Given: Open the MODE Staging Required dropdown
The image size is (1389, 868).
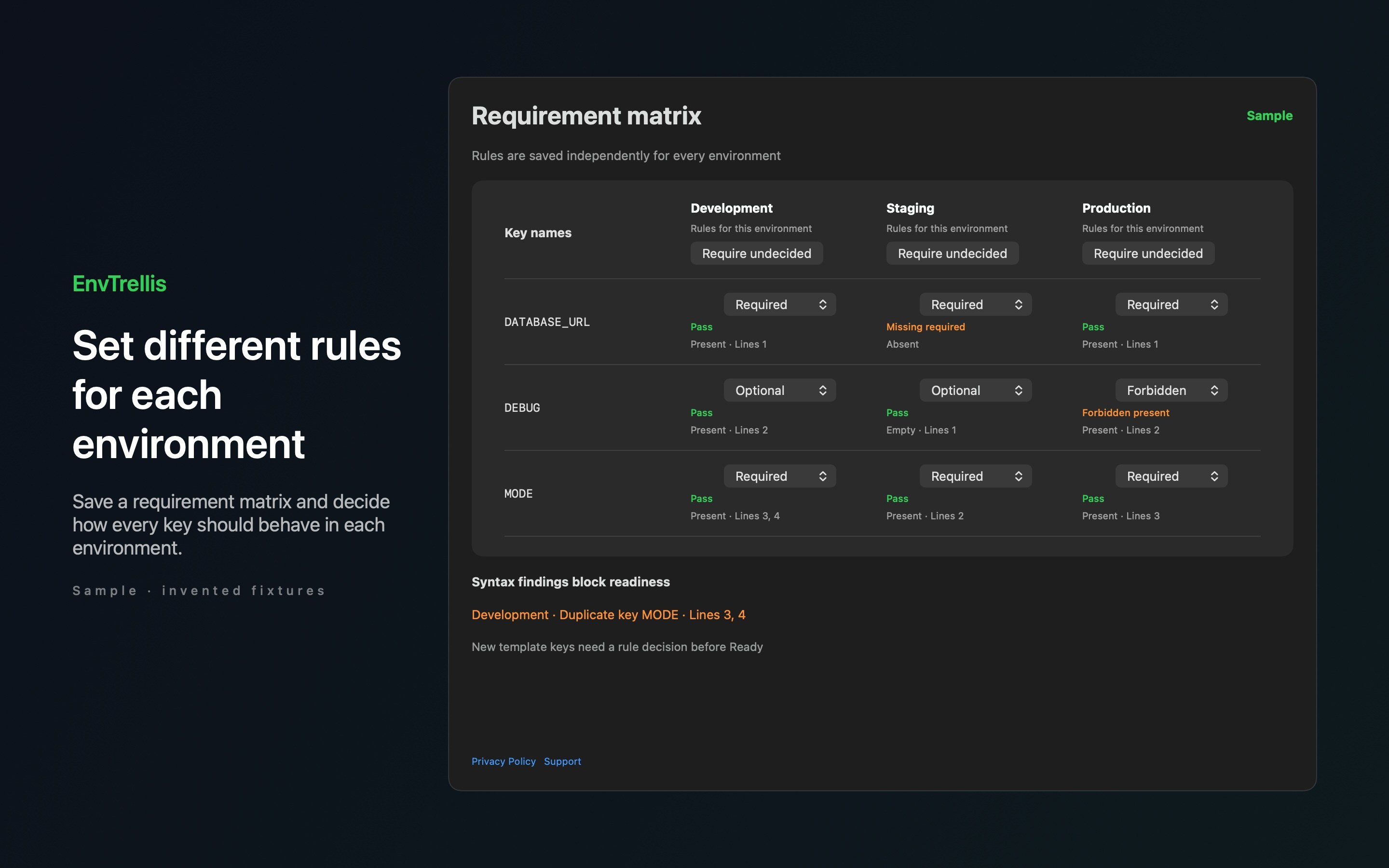Looking at the screenshot, I should point(975,476).
